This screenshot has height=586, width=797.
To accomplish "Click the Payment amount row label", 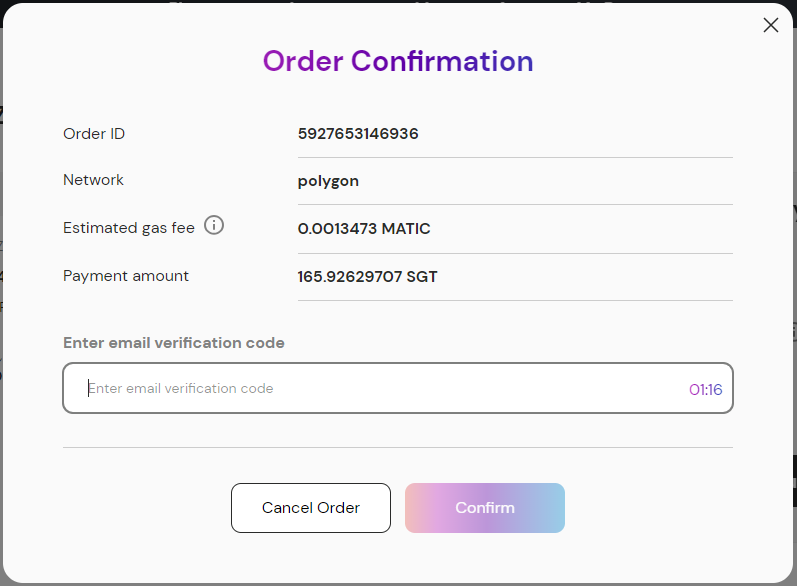I will (126, 275).
